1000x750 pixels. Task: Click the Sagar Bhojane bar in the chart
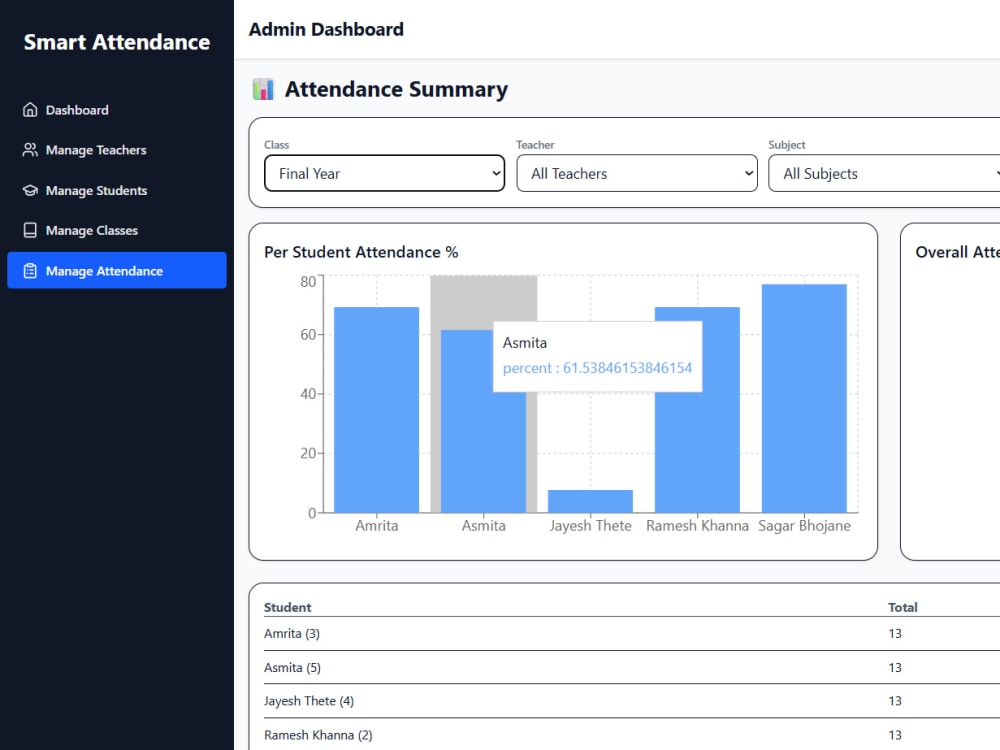click(x=804, y=399)
